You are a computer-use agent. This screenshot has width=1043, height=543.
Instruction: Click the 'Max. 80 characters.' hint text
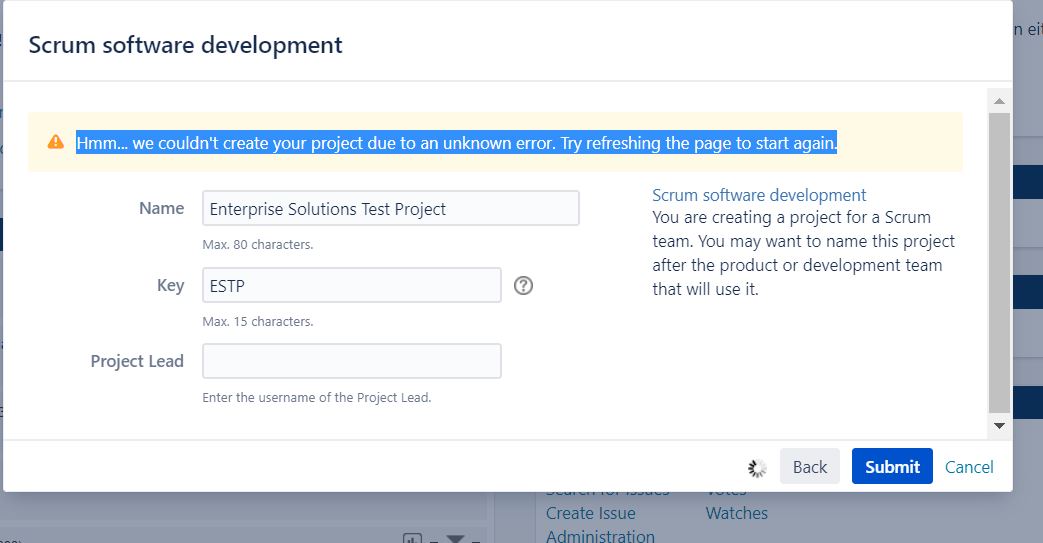[x=257, y=245]
